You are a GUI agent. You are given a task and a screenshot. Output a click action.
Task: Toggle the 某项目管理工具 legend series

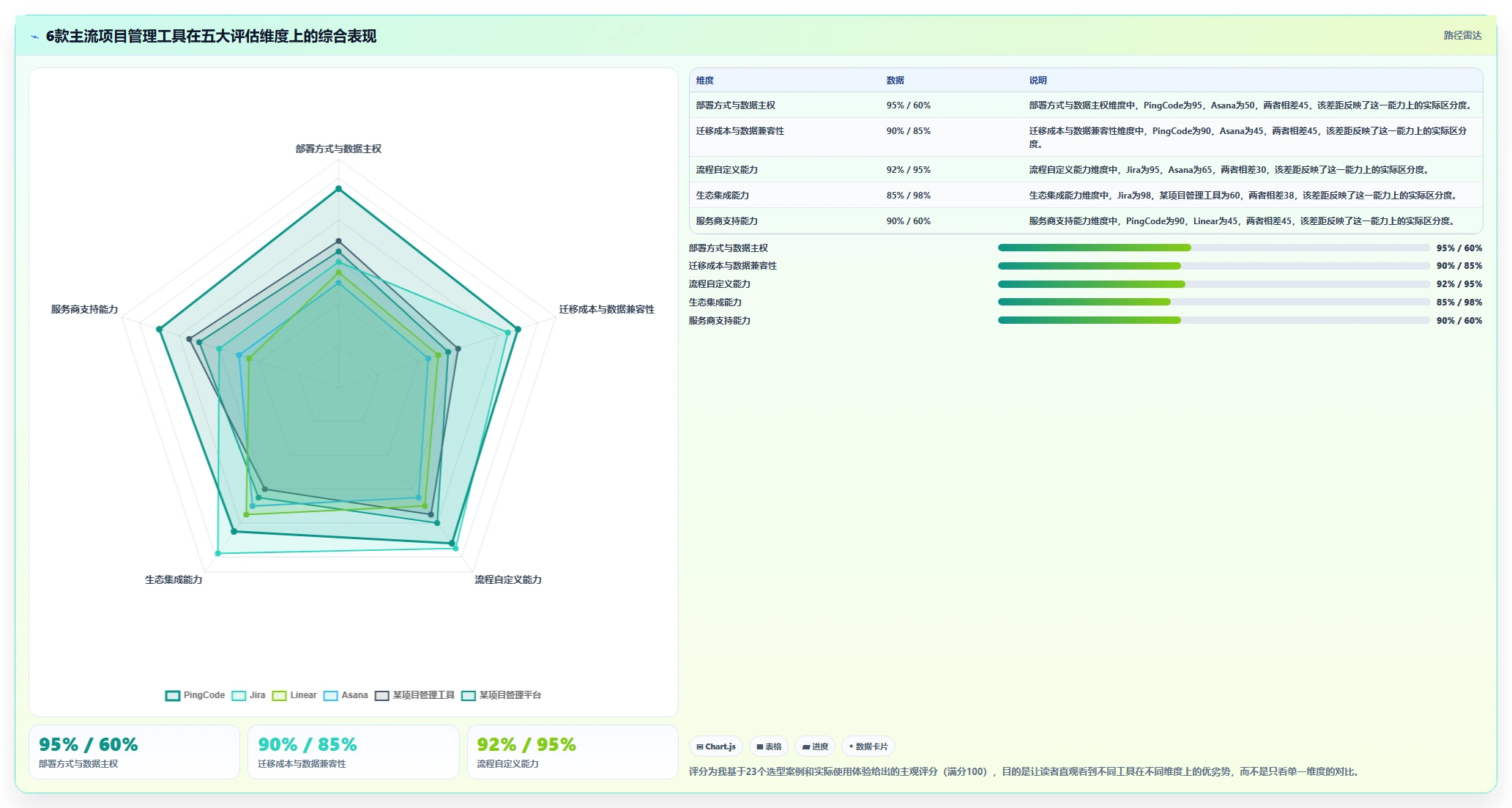pos(414,695)
